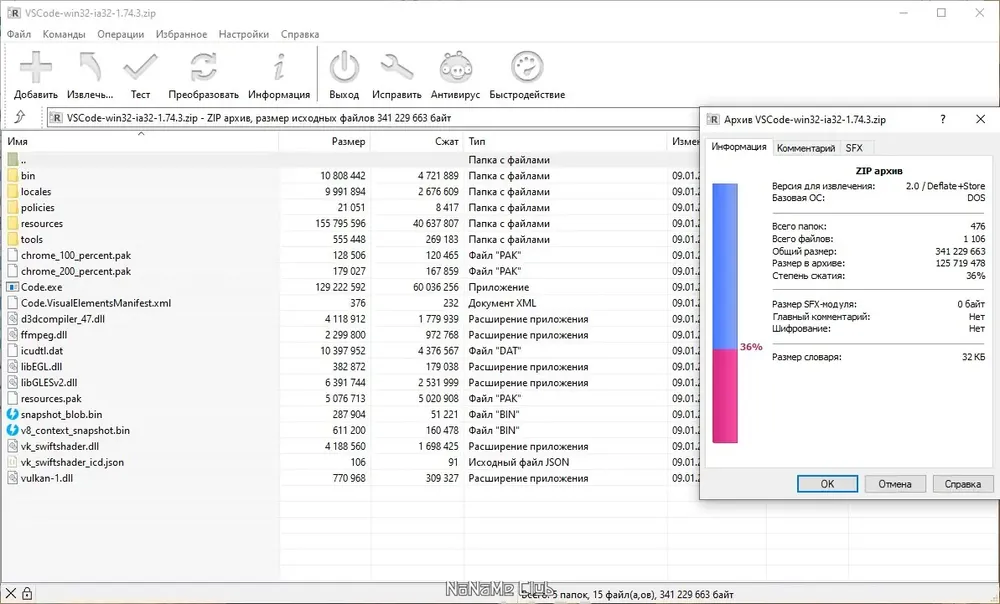Click the resources folder icon
Image resolution: width=1000 pixels, height=604 pixels.
(13, 223)
